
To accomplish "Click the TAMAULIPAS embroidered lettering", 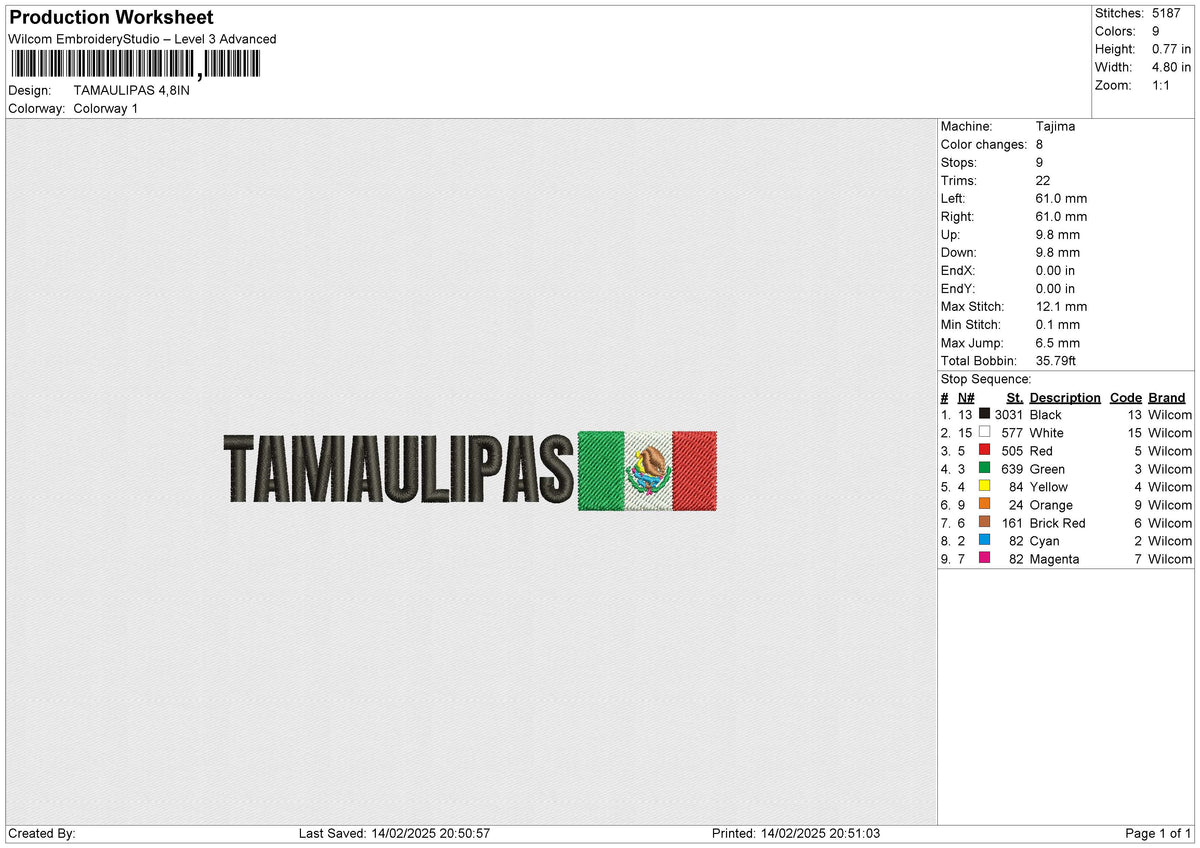I will click(400, 470).
